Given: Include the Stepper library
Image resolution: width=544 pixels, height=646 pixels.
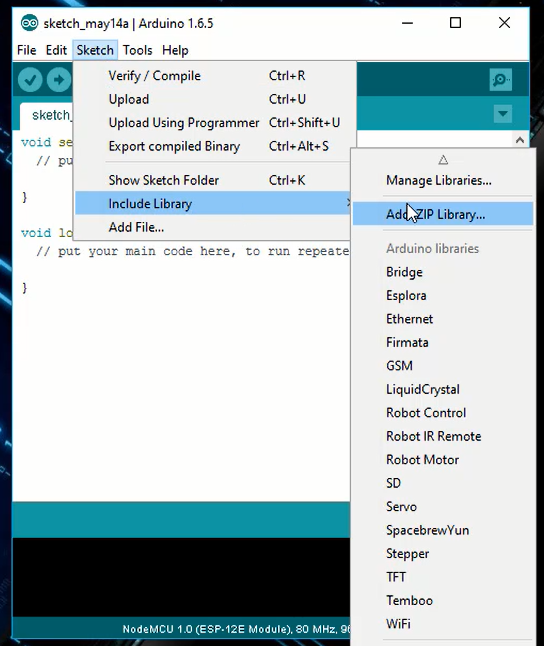Looking at the screenshot, I should click(x=443, y=554).
